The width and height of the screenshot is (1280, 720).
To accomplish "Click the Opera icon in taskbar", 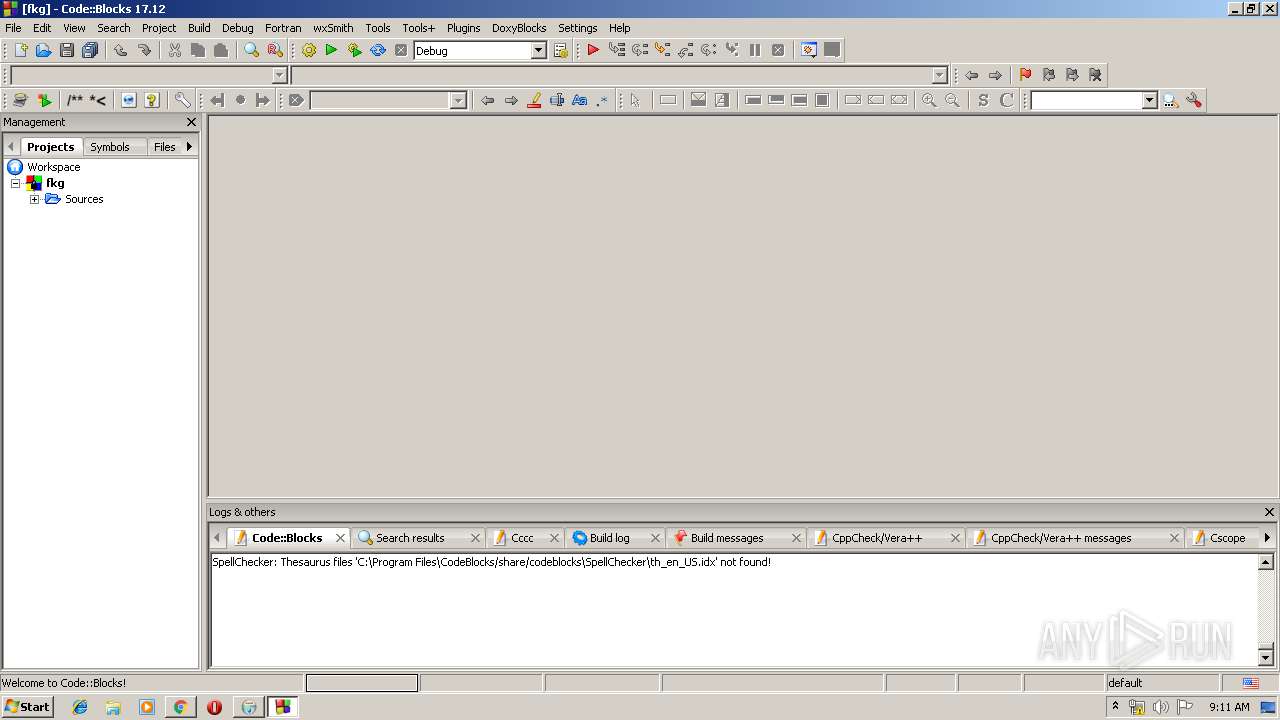I will [214, 707].
